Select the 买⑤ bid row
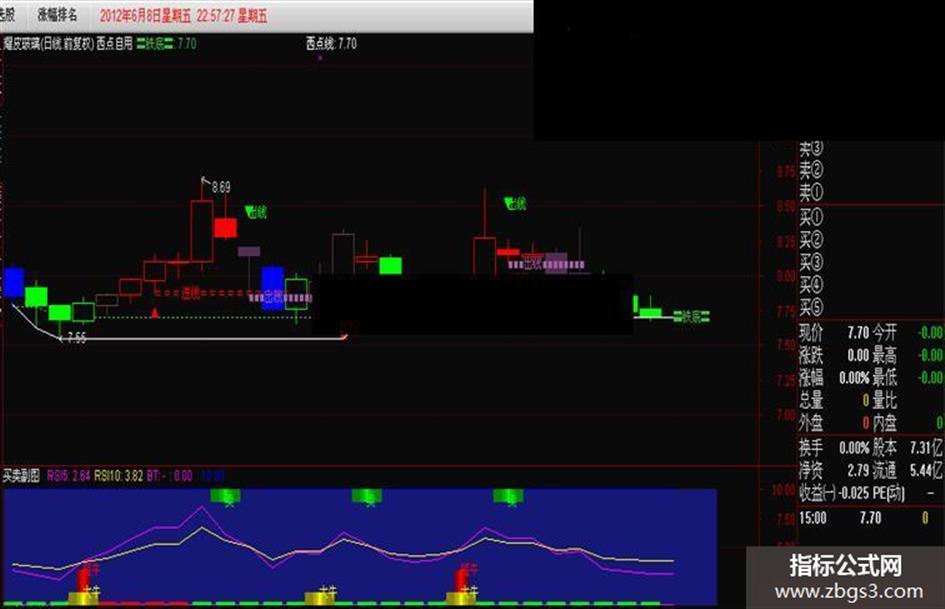Viewport: 945px width, 609px height. pos(811,307)
